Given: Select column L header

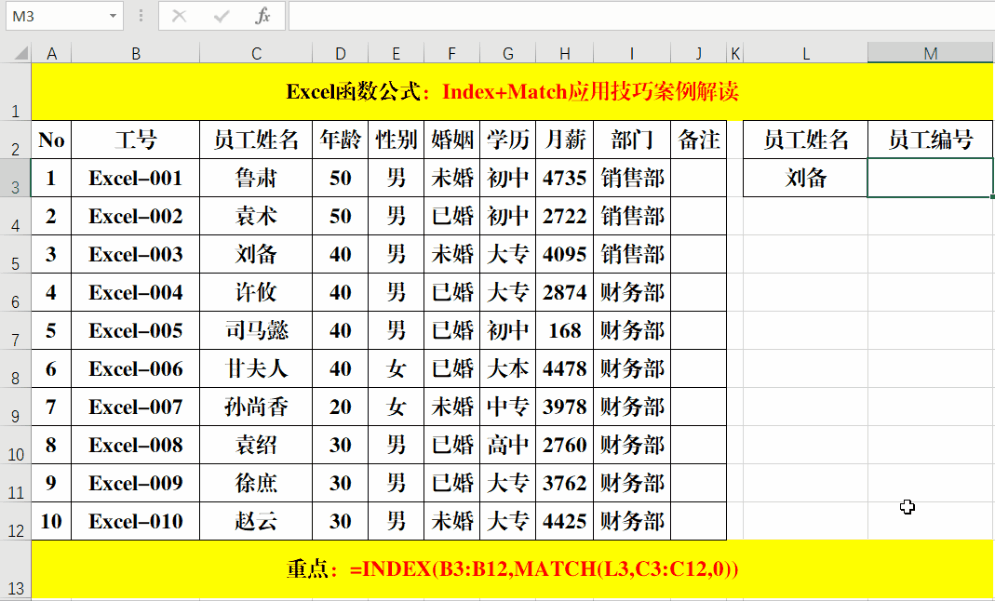Looking at the screenshot, I should coord(806,53).
